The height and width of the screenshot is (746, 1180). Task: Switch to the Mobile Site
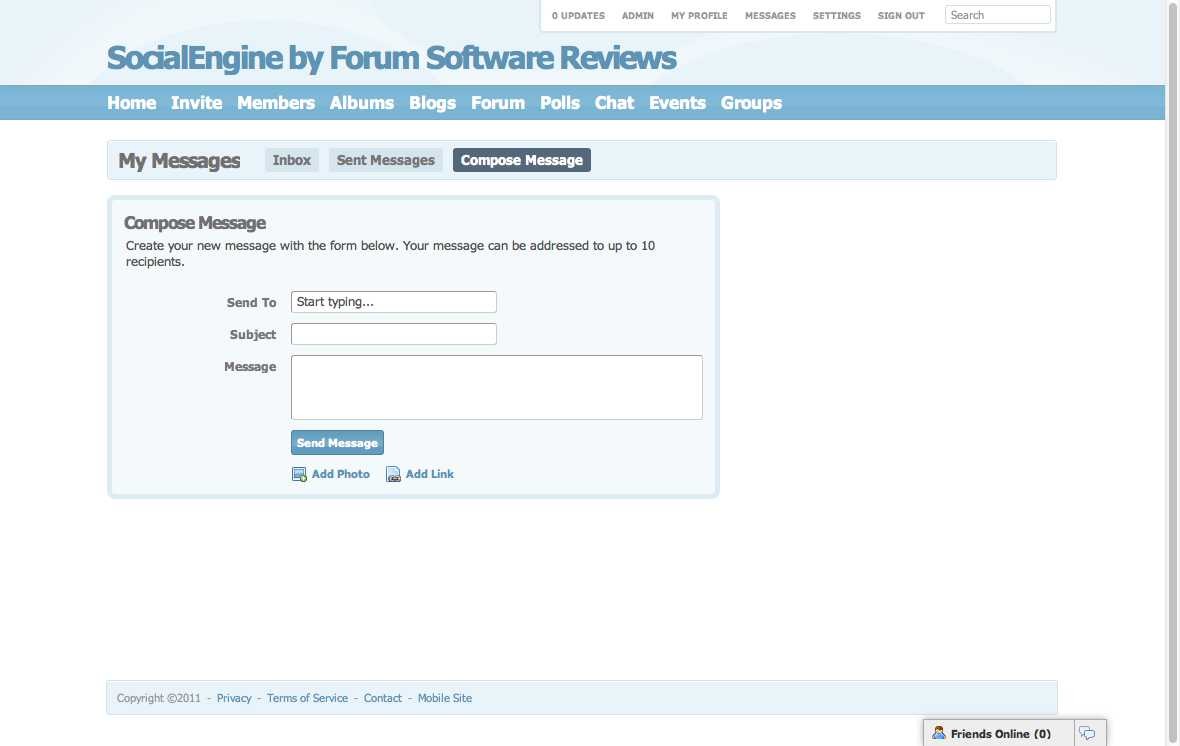click(445, 699)
